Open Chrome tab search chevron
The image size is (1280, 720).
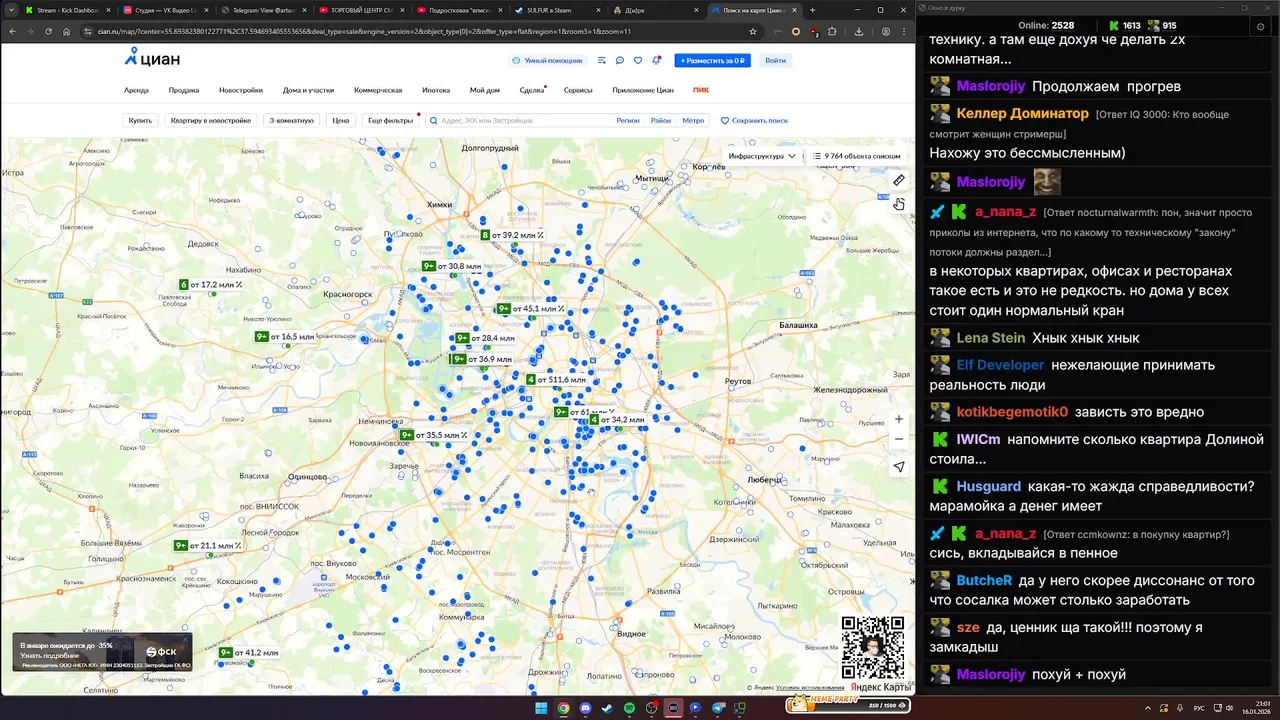[10, 10]
